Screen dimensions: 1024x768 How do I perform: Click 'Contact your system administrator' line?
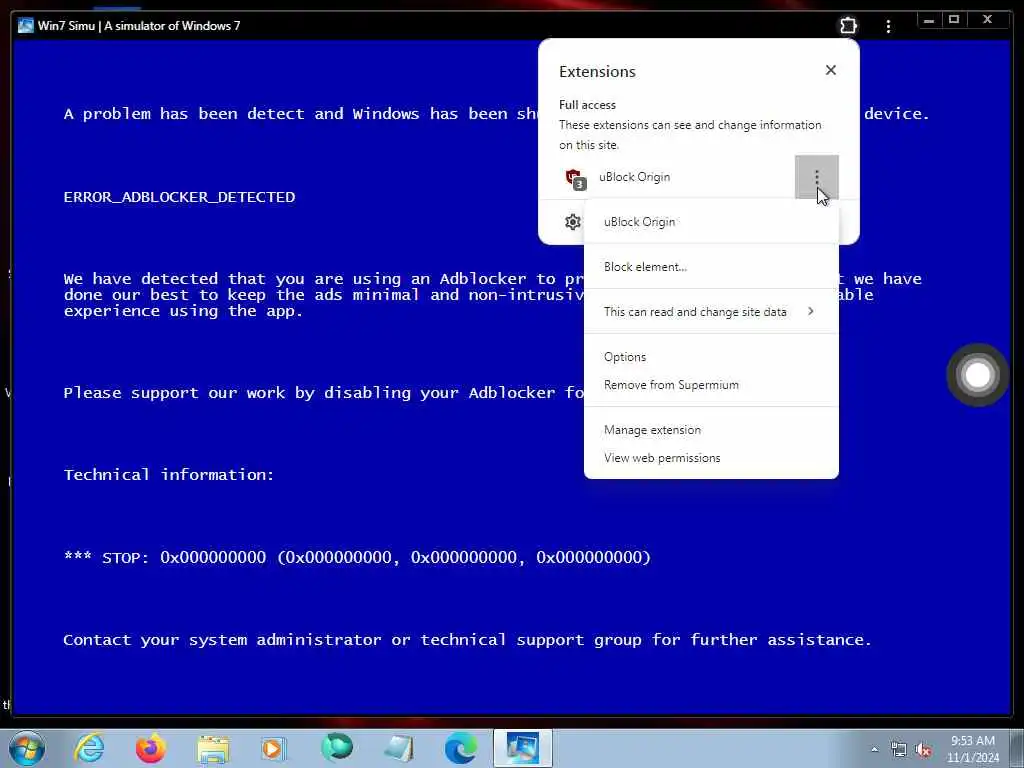467,639
